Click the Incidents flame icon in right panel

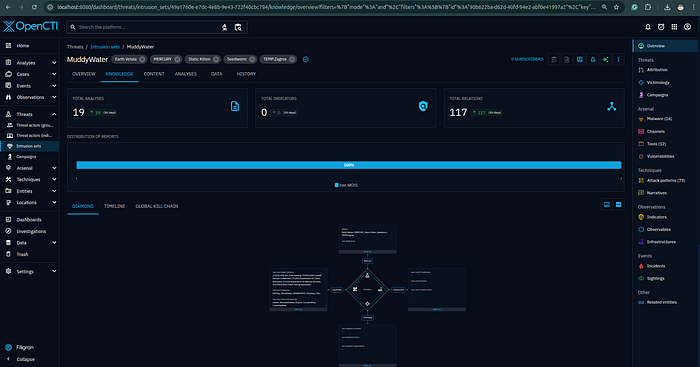[x=641, y=266]
